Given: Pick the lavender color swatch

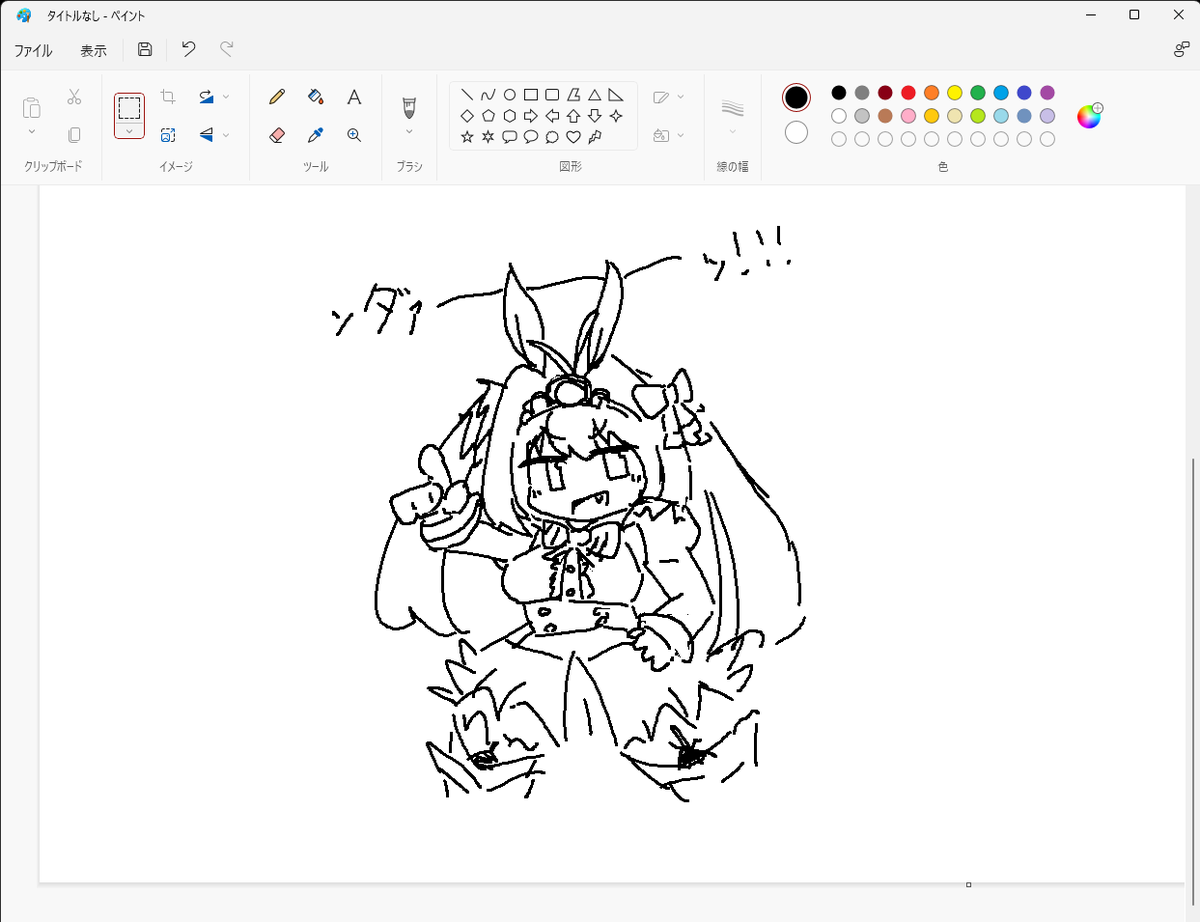Looking at the screenshot, I should coord(1047,116).
